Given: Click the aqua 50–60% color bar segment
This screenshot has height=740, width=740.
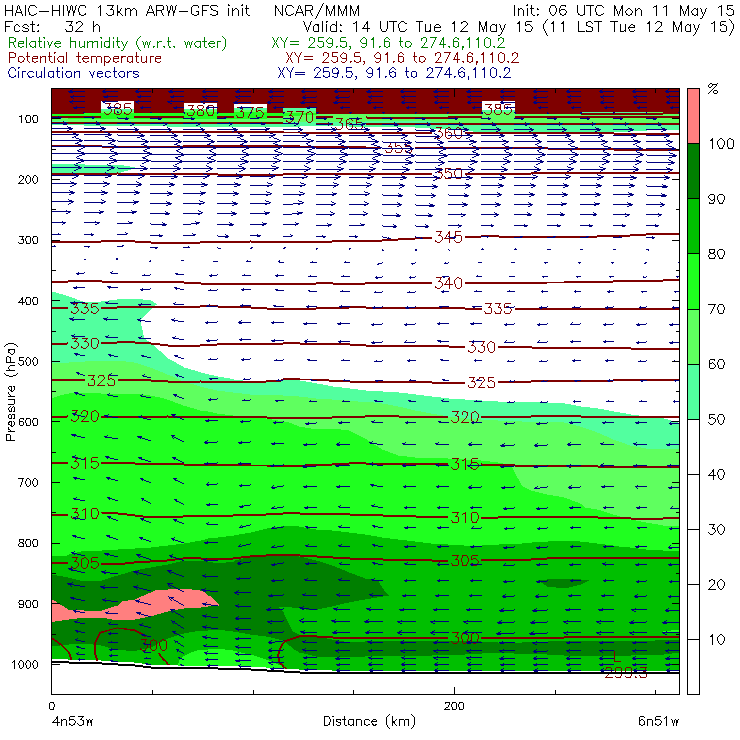Looking at the screenshot, I should click(693, 392).
